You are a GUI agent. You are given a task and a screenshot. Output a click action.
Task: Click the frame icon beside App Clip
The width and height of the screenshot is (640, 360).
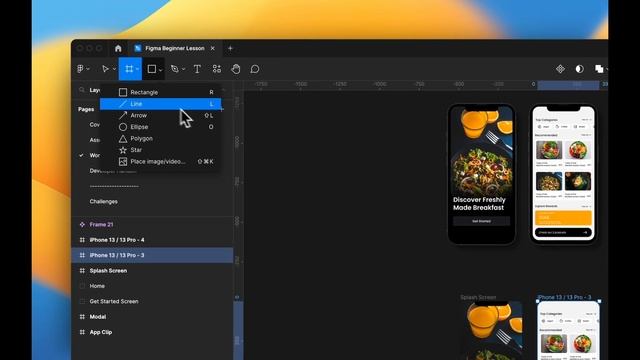click(82, 332)
